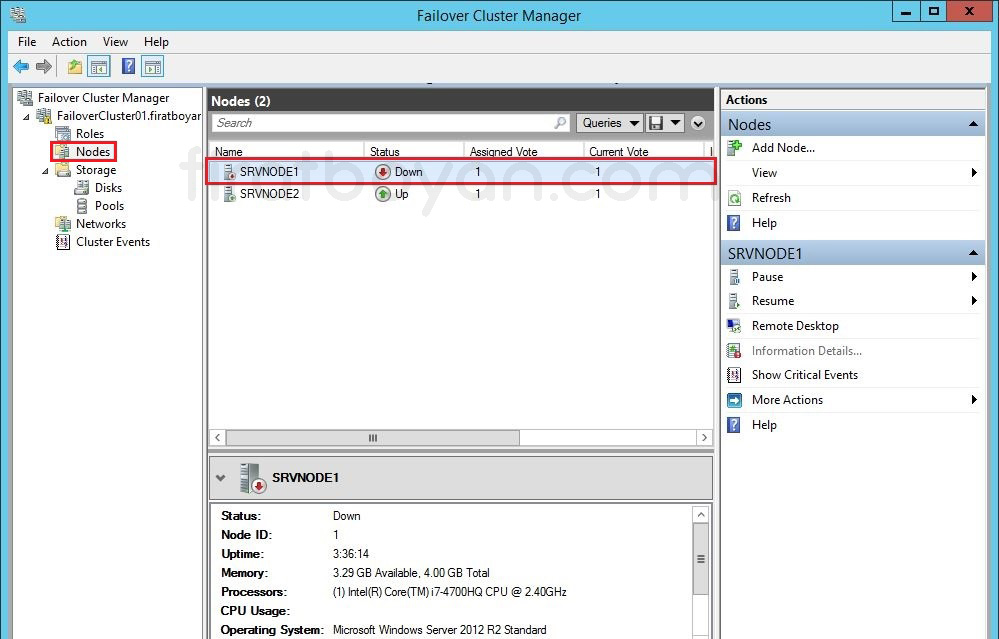Open Pools under Storage
The image size is (999, 639).
coord(110,206)
